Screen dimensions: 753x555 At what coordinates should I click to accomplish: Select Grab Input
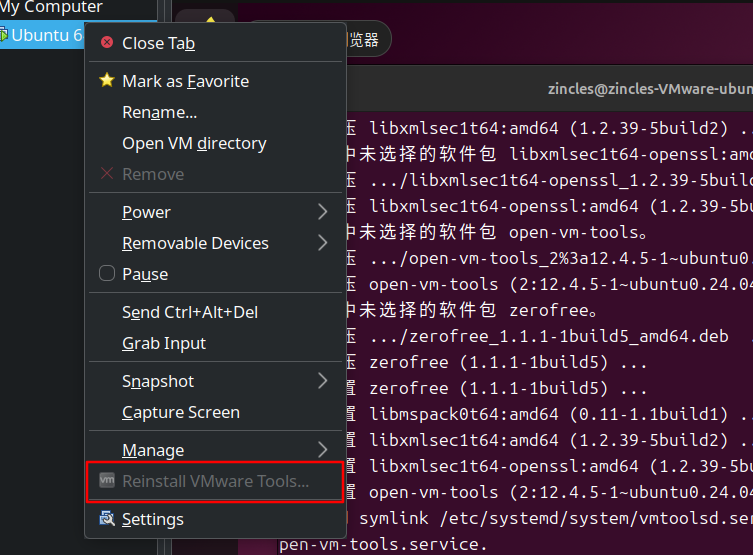215,343
